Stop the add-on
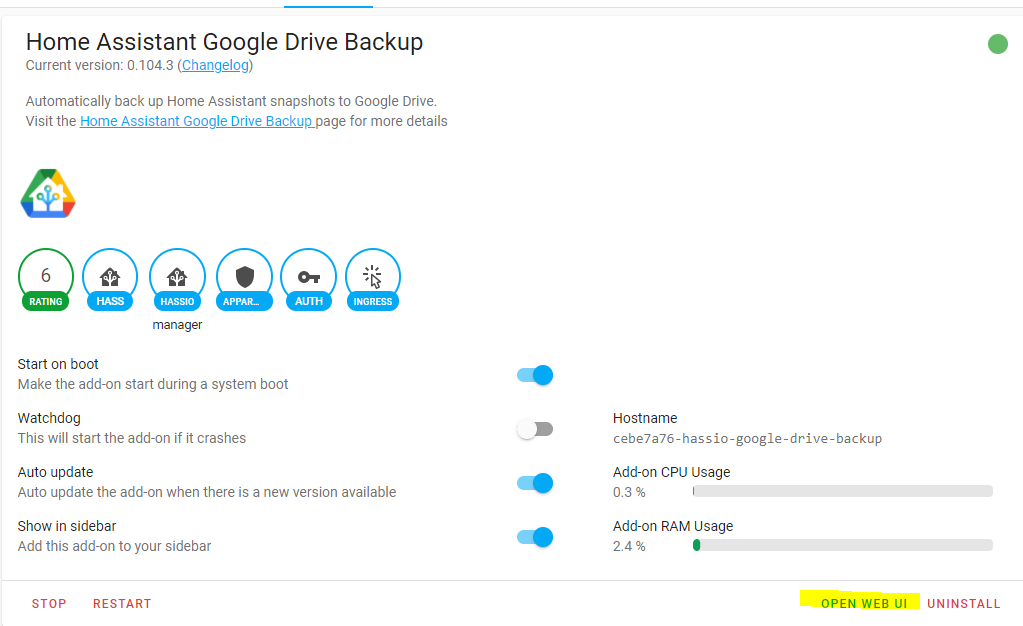The width and height of the screenshot is (1023, 626). 49,604
